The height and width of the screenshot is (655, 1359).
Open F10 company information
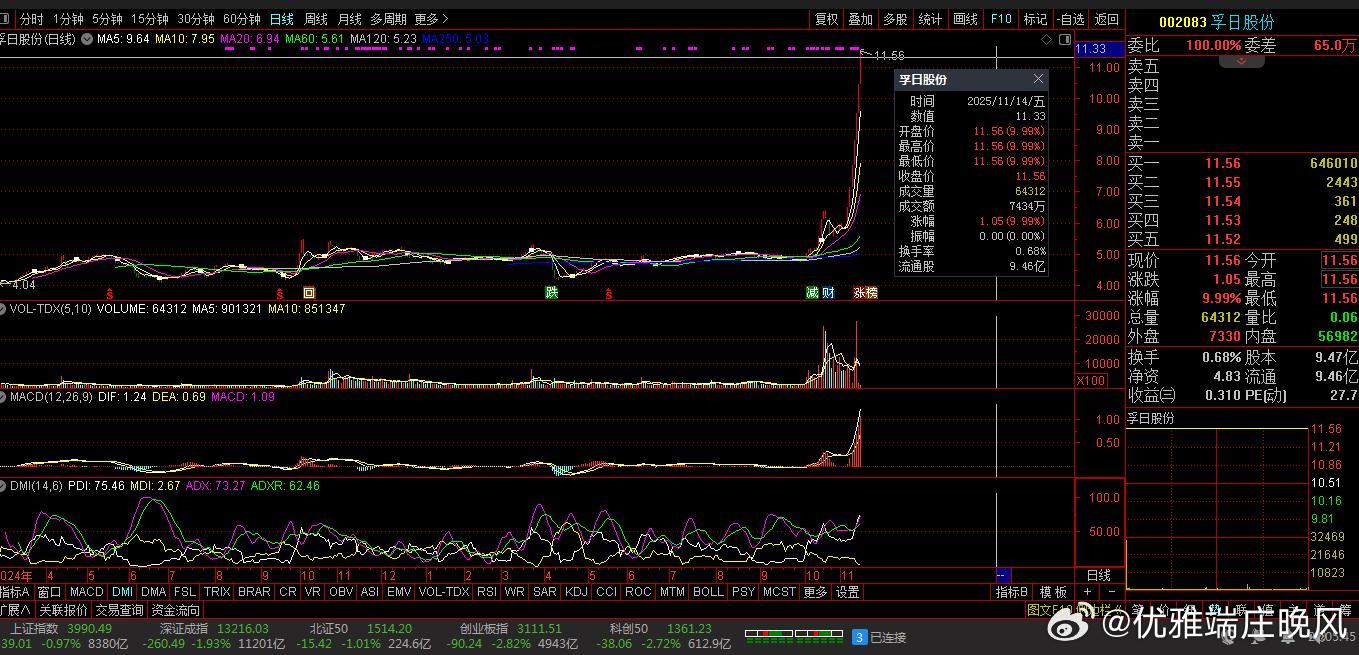tap(1001, 19)
